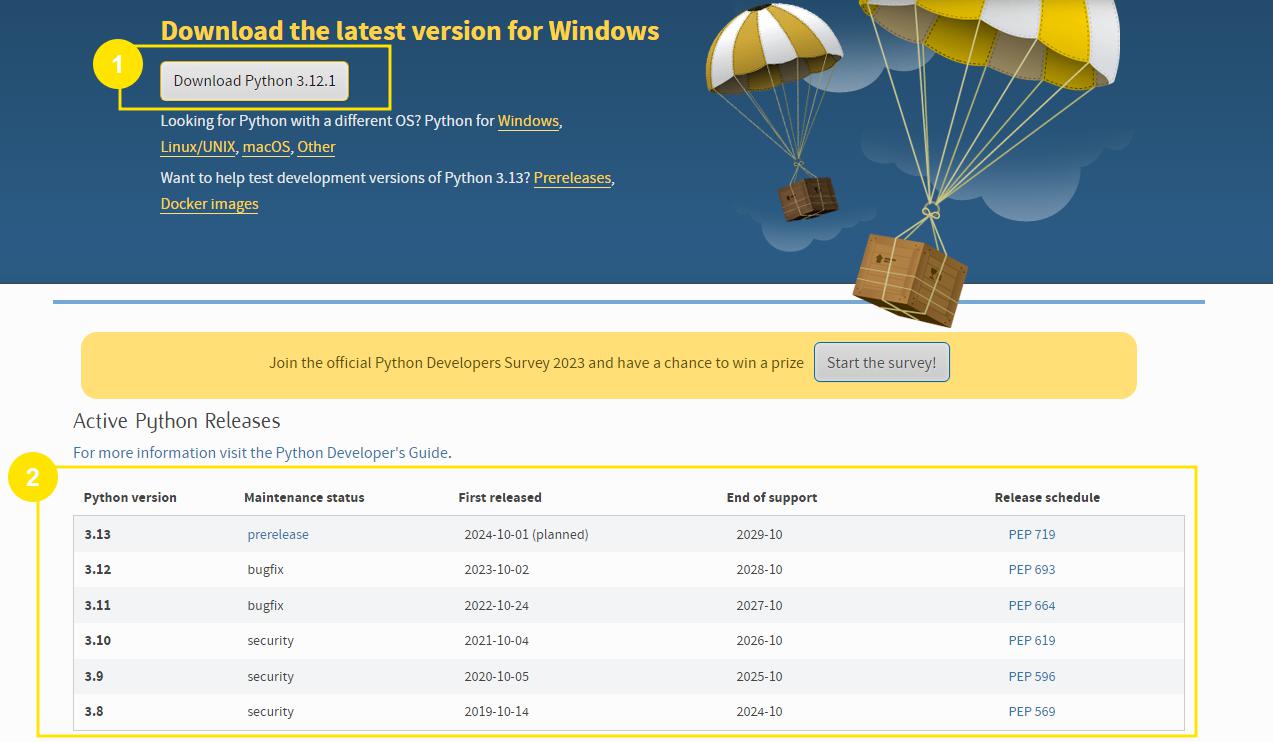Open the PEP 569 release schedule link

coord(1032,712)
